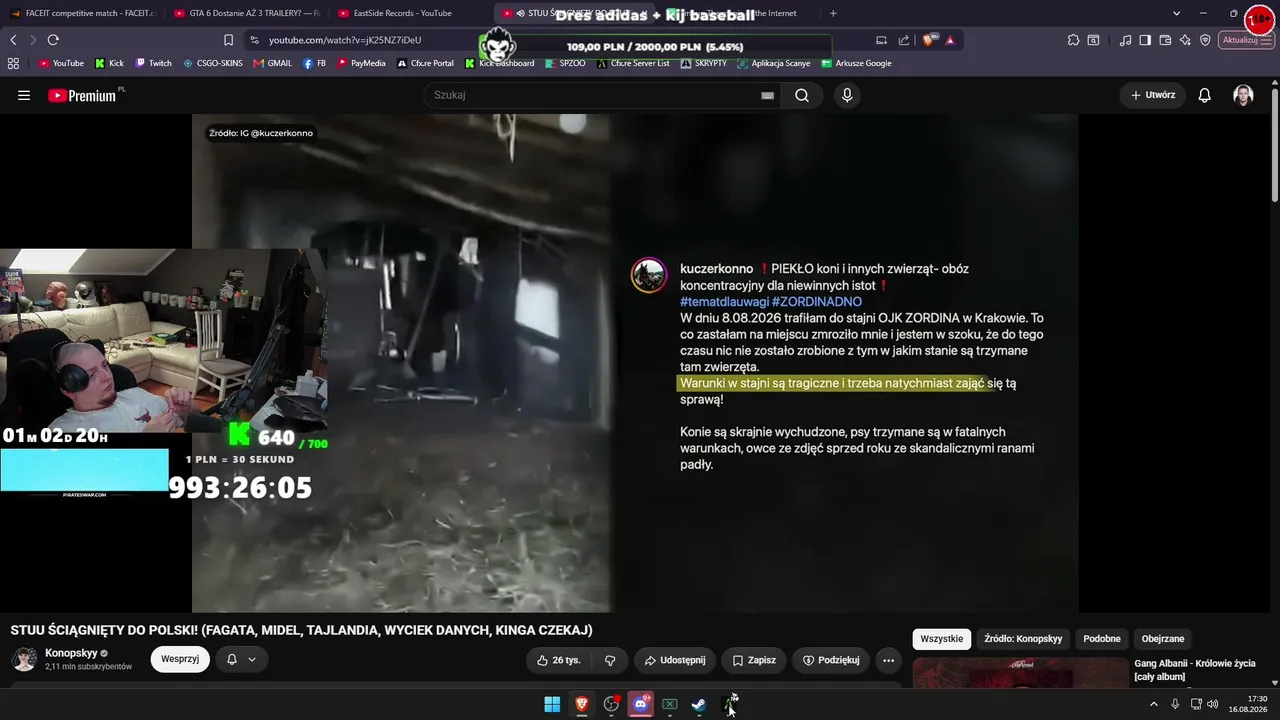Click the Podziękuj button

(x=831, y=660)
